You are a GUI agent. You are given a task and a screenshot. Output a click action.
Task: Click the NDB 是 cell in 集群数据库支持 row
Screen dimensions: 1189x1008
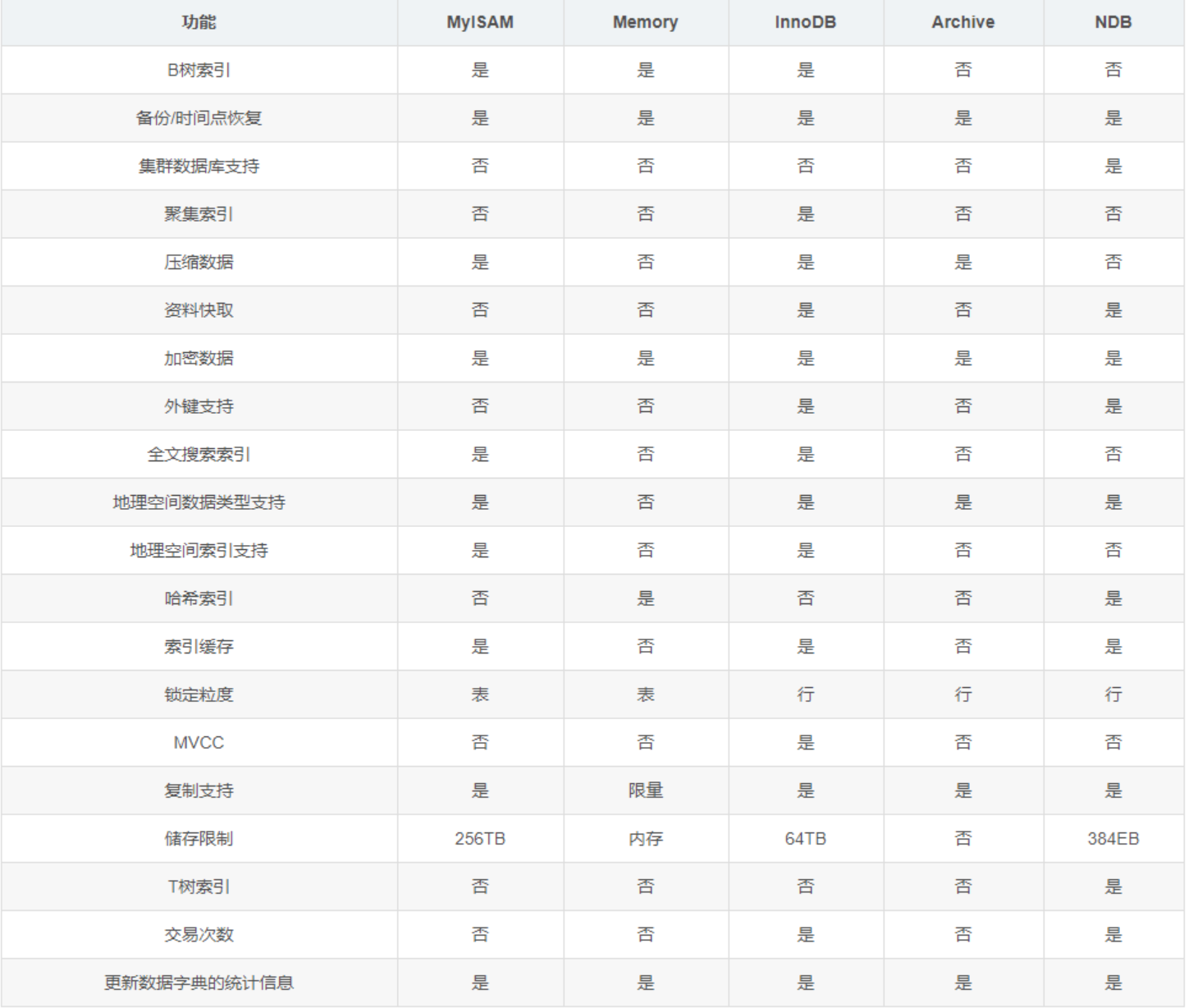point(1113,166)
